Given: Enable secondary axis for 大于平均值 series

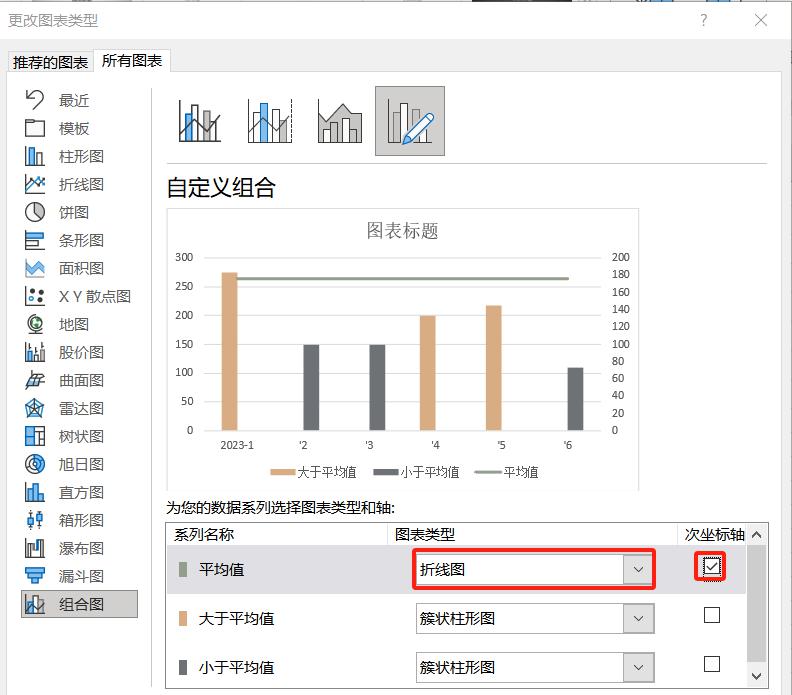Looking at the screenshot, I should [712, 615].
